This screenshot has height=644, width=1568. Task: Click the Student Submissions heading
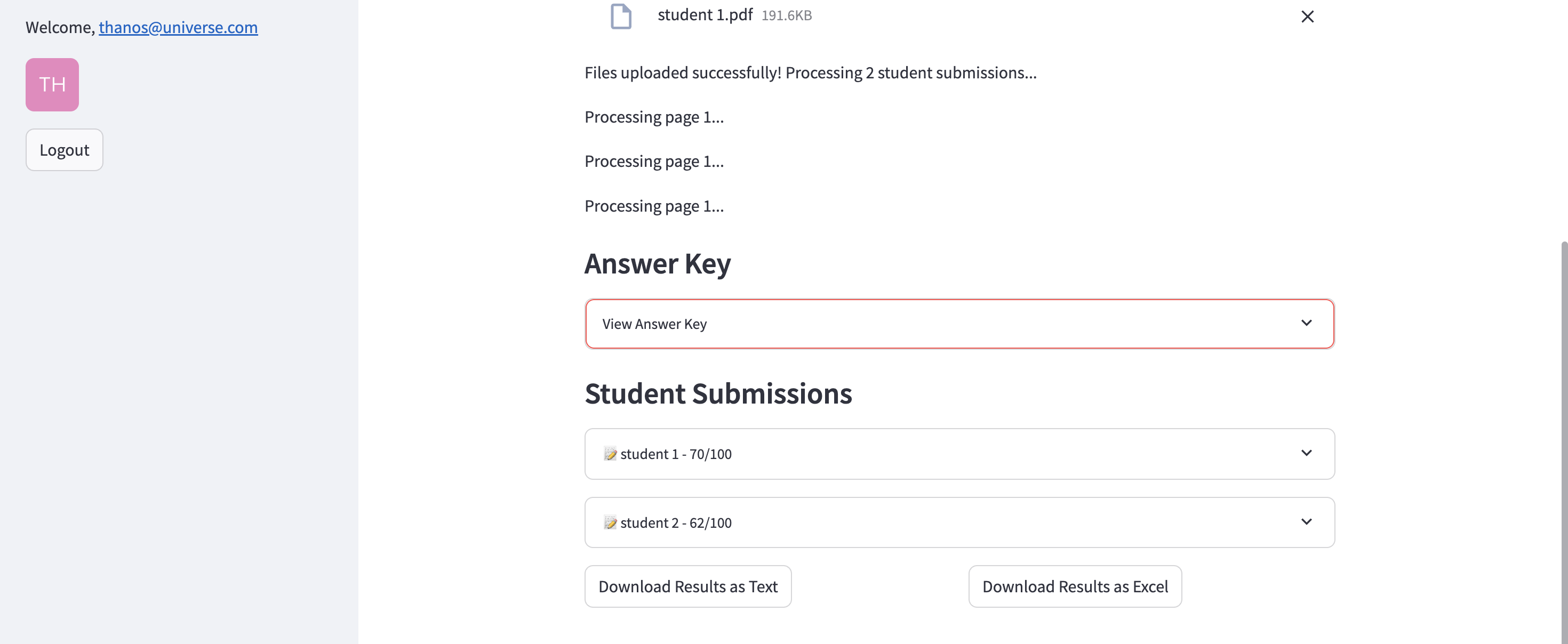pos(718,394)
